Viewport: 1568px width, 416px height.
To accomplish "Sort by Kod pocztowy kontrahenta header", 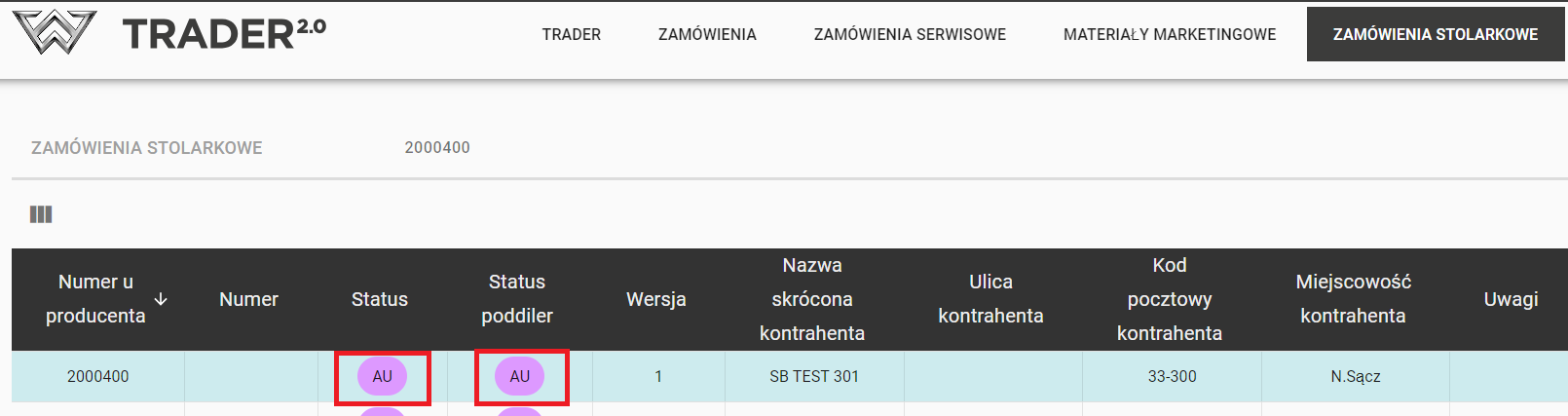I will (1169, 299).
